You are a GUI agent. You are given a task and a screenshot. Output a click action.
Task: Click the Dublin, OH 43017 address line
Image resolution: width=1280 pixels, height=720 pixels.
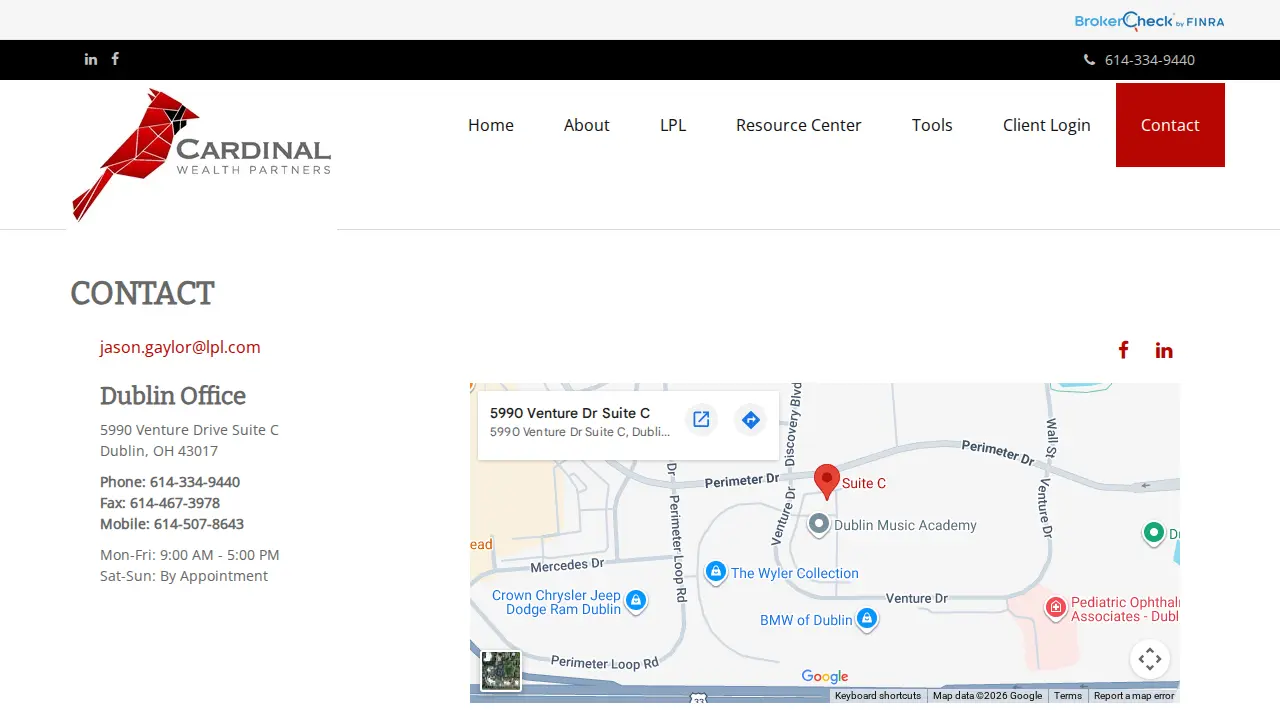tap(159, 451)
